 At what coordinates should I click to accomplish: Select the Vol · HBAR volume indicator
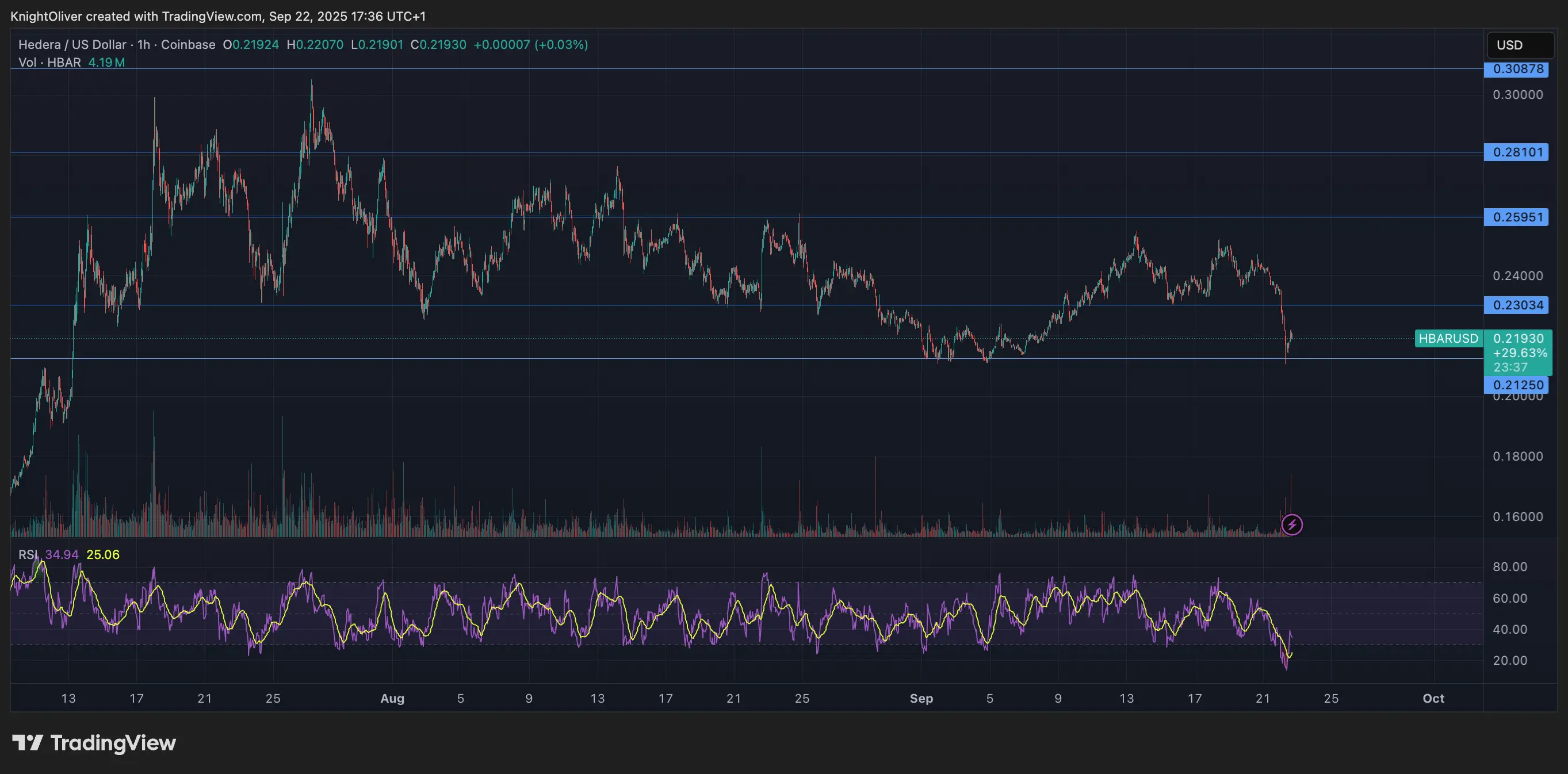click(49, 62)
